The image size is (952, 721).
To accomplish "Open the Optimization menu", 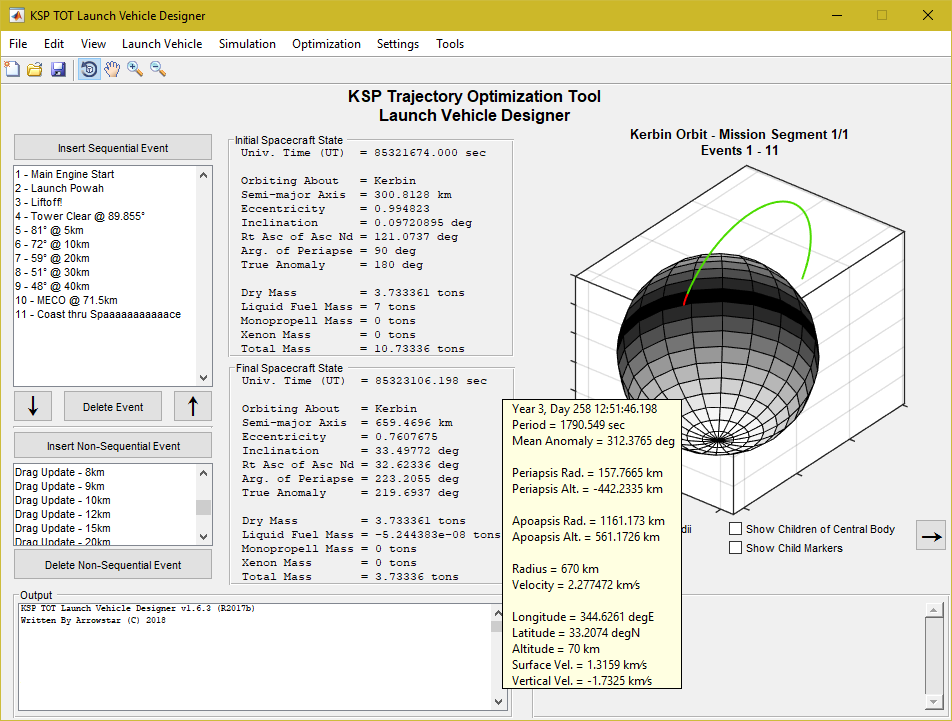I will 326,44.
